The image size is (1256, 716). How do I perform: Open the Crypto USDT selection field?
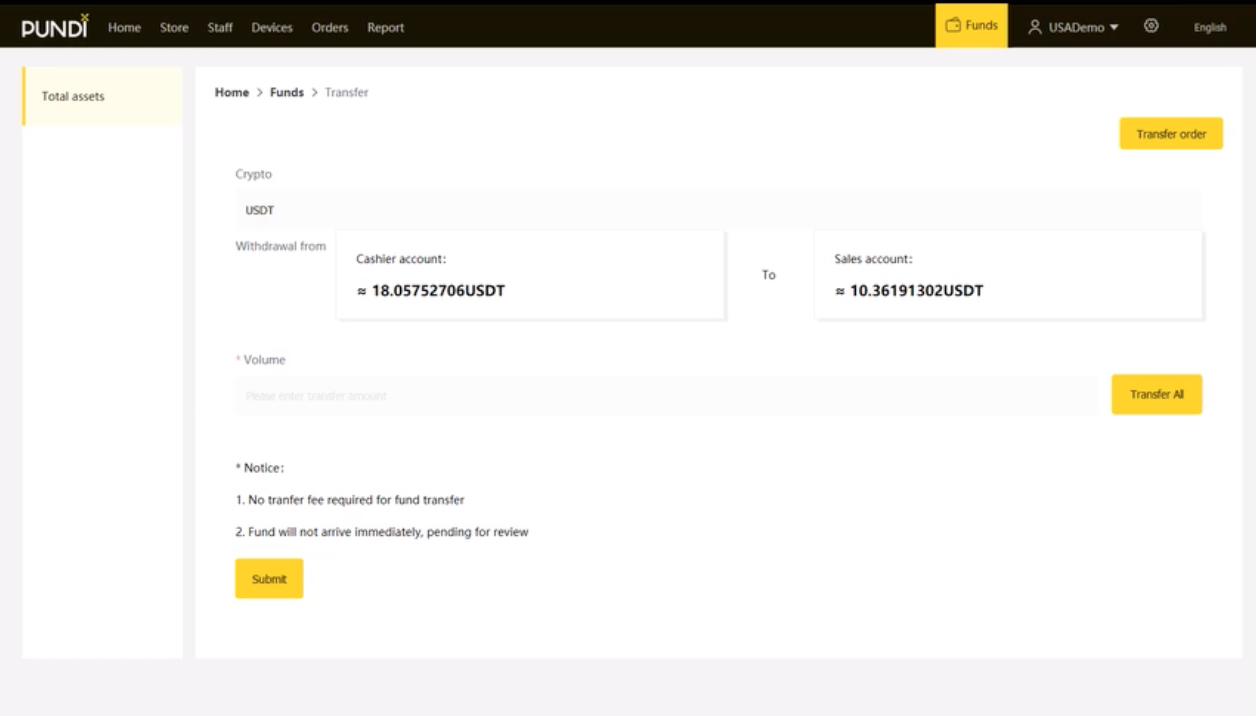[x=717, y=210]
